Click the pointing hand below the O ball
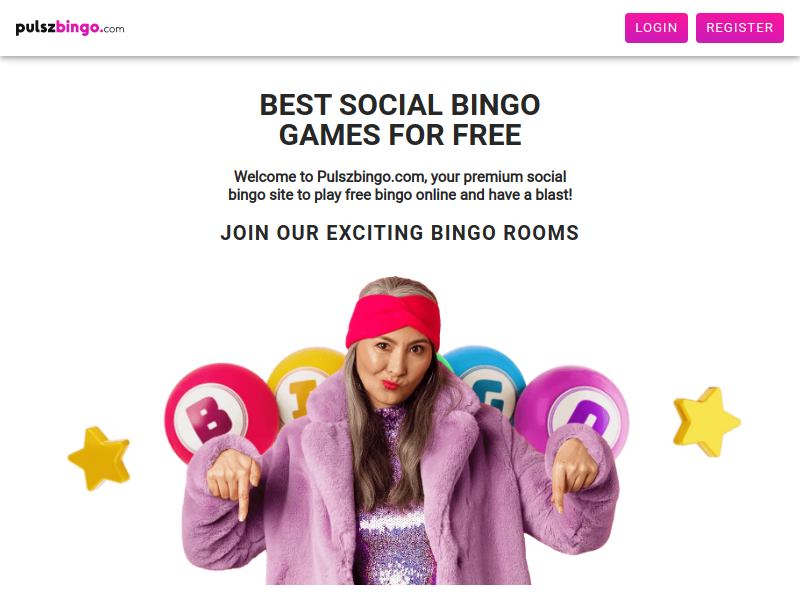Screen dimensions: 800x600 click(x=574, y=475)
